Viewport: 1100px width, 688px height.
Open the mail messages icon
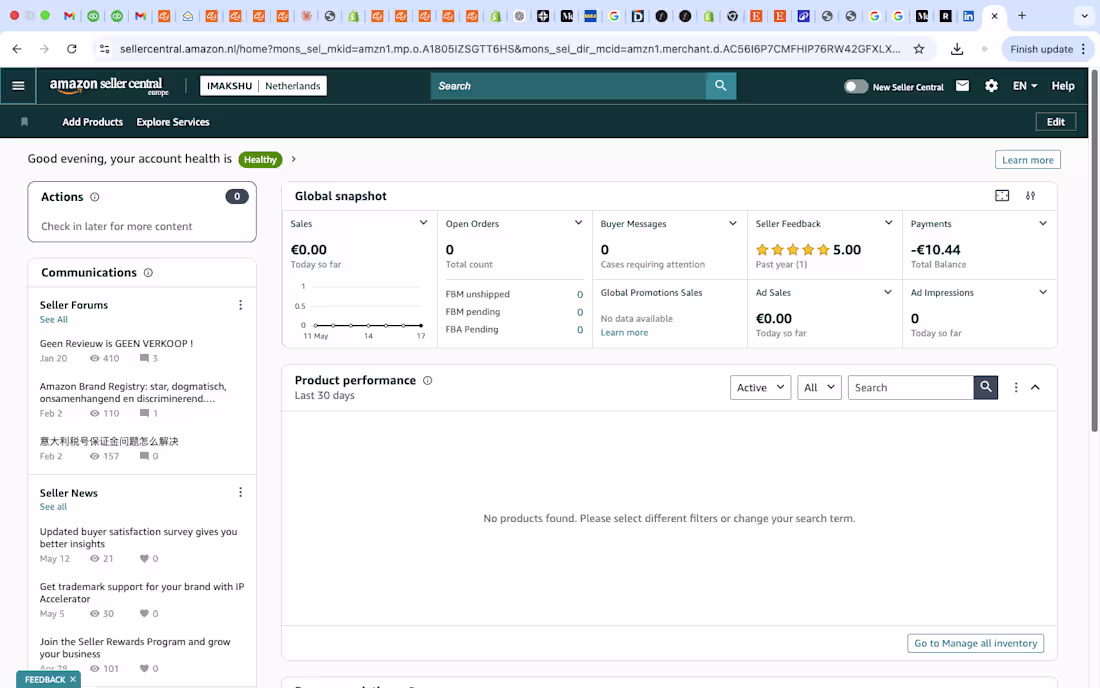click(x=962, y=86)
